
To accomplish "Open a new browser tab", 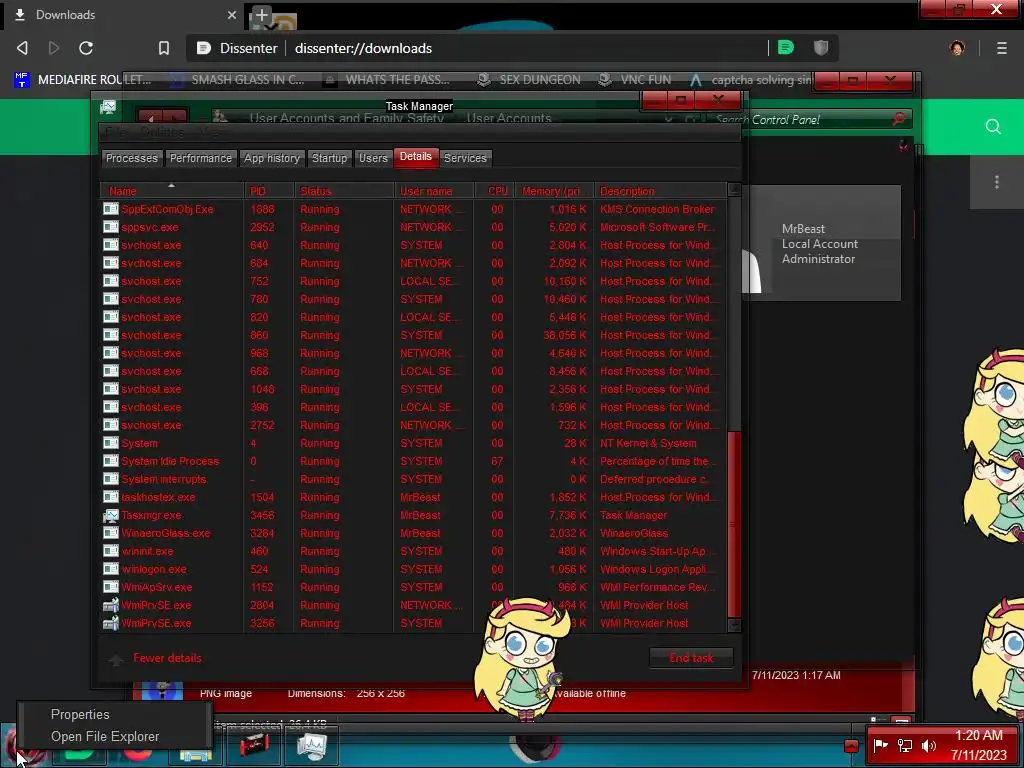I will click(261, 14).
